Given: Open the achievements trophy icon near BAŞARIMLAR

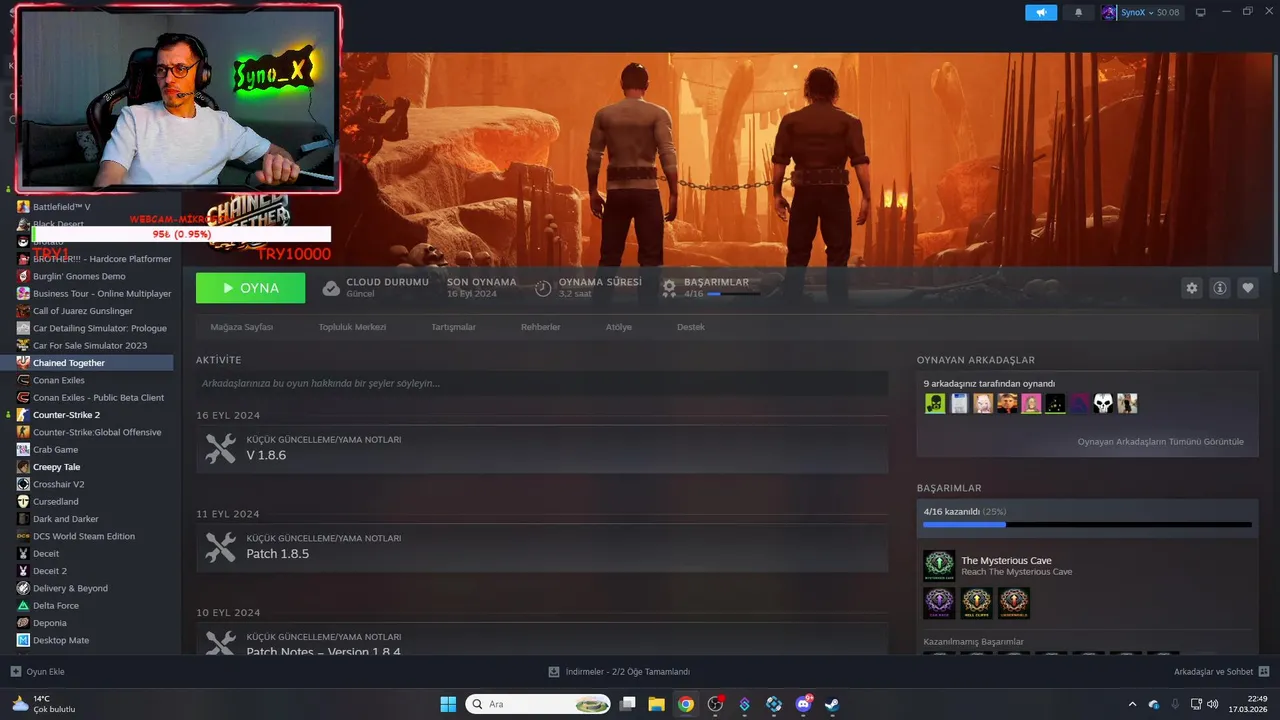Looking at the screenshot, I should (x=669, y=288).
